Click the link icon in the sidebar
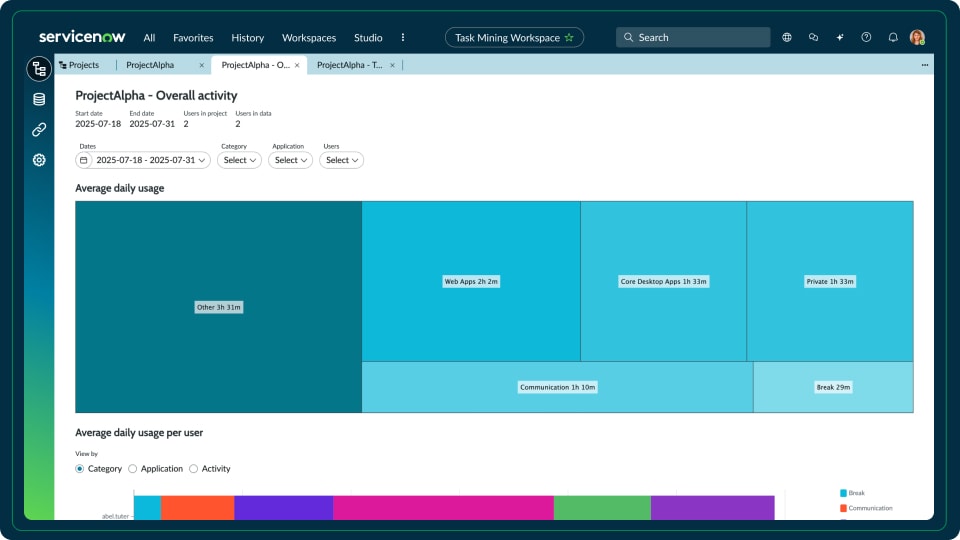Image resolution: width=960 pixels, height=540 pixels. (39, 129)
